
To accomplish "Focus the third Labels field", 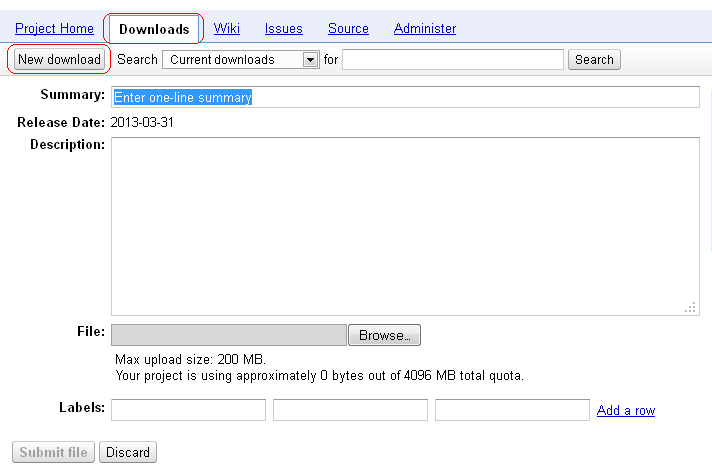I will coord(512,410).
